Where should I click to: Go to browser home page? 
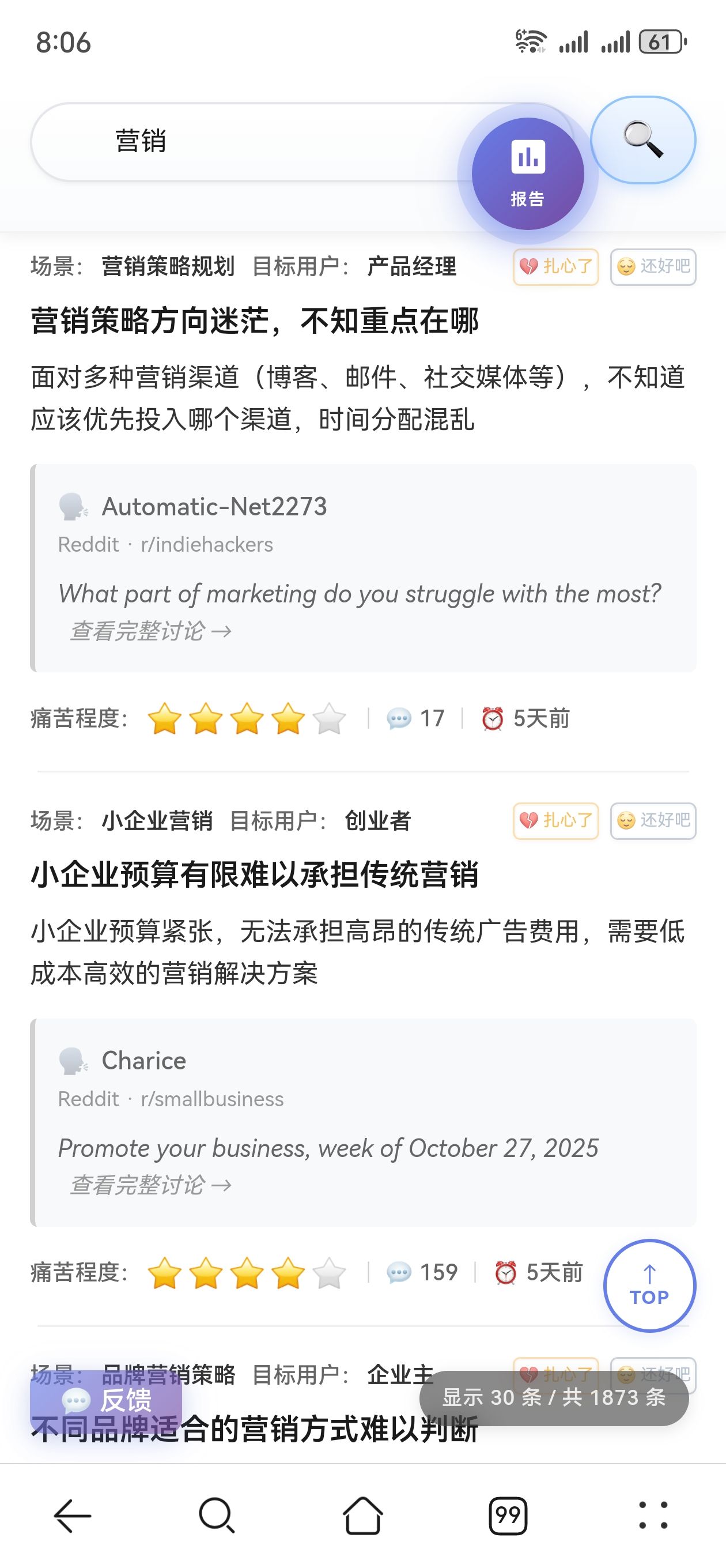(362, 1515)
